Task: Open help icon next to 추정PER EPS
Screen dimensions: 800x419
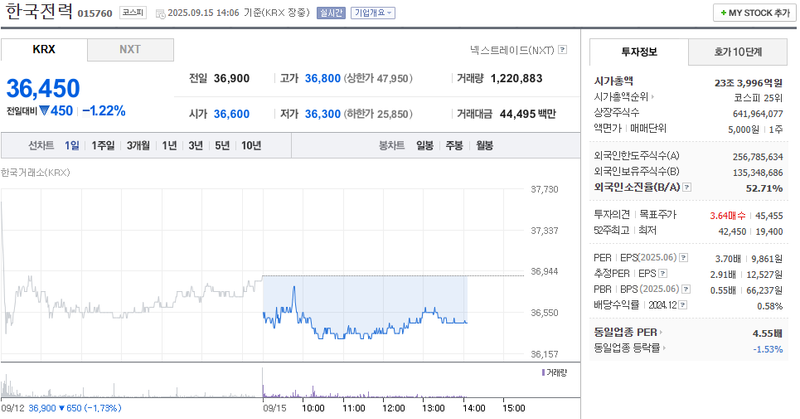Action: (x=663, y=274)
